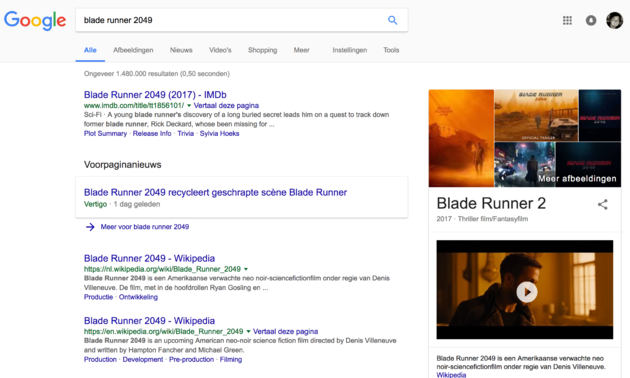Click the magnifying glass search icon

(392, 20)
